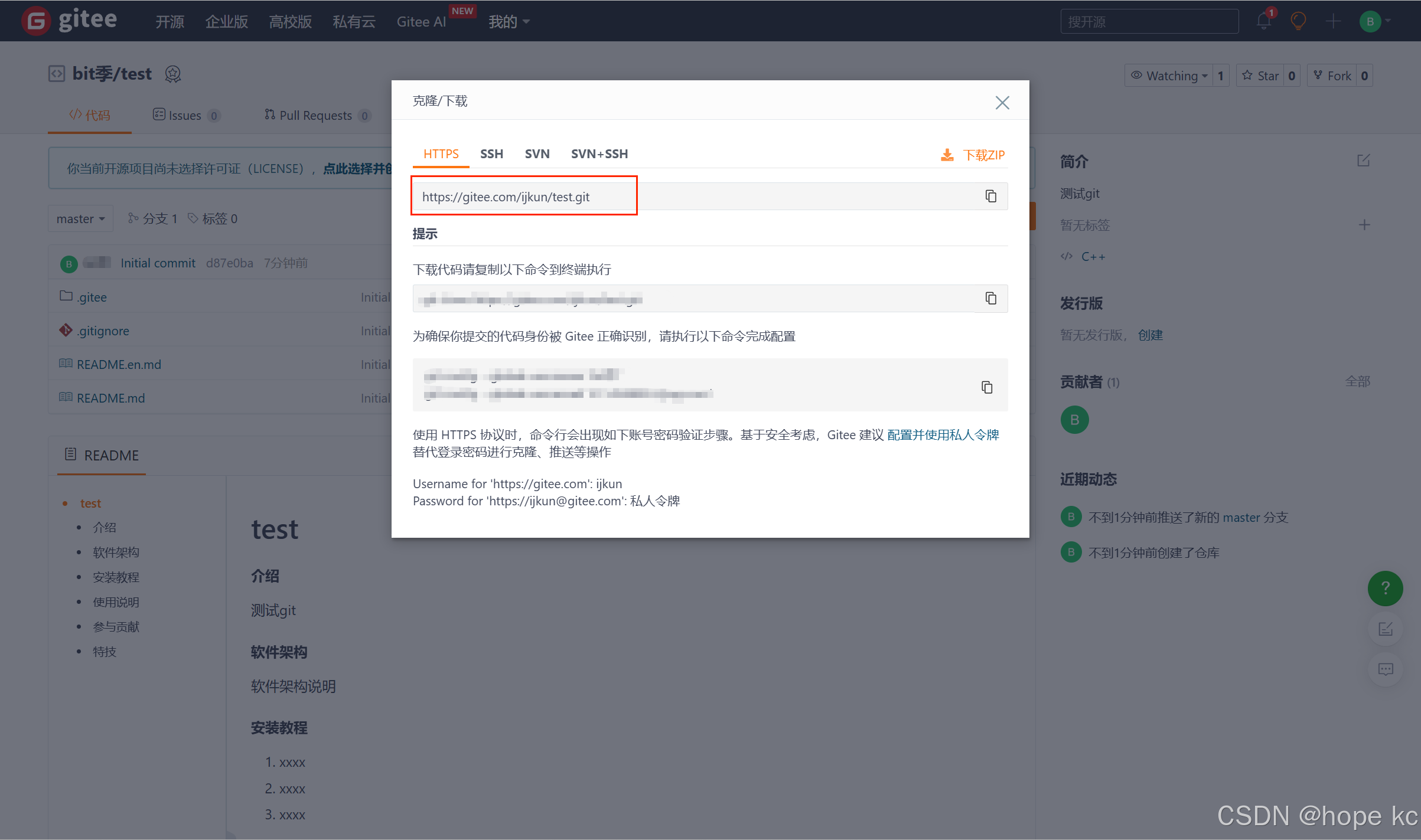Screen dimensions: 1421x840
Task: Click commit hash d87e0ba
Action: [229, 263]
